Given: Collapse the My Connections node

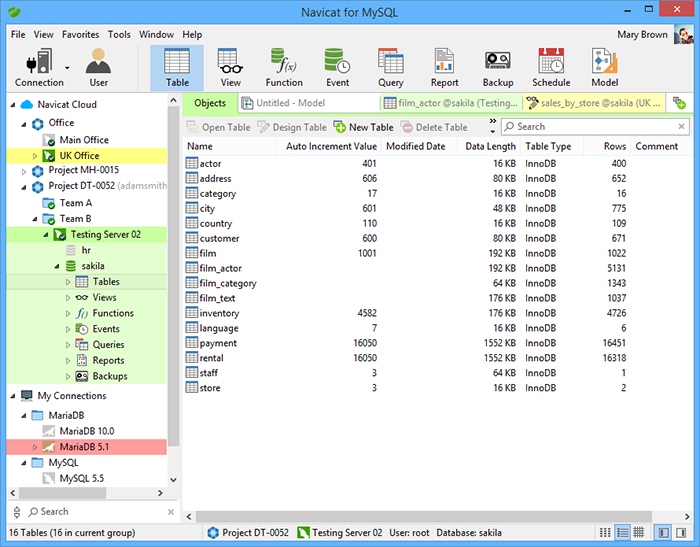Looking at the screenshot, I should point(12,396).
